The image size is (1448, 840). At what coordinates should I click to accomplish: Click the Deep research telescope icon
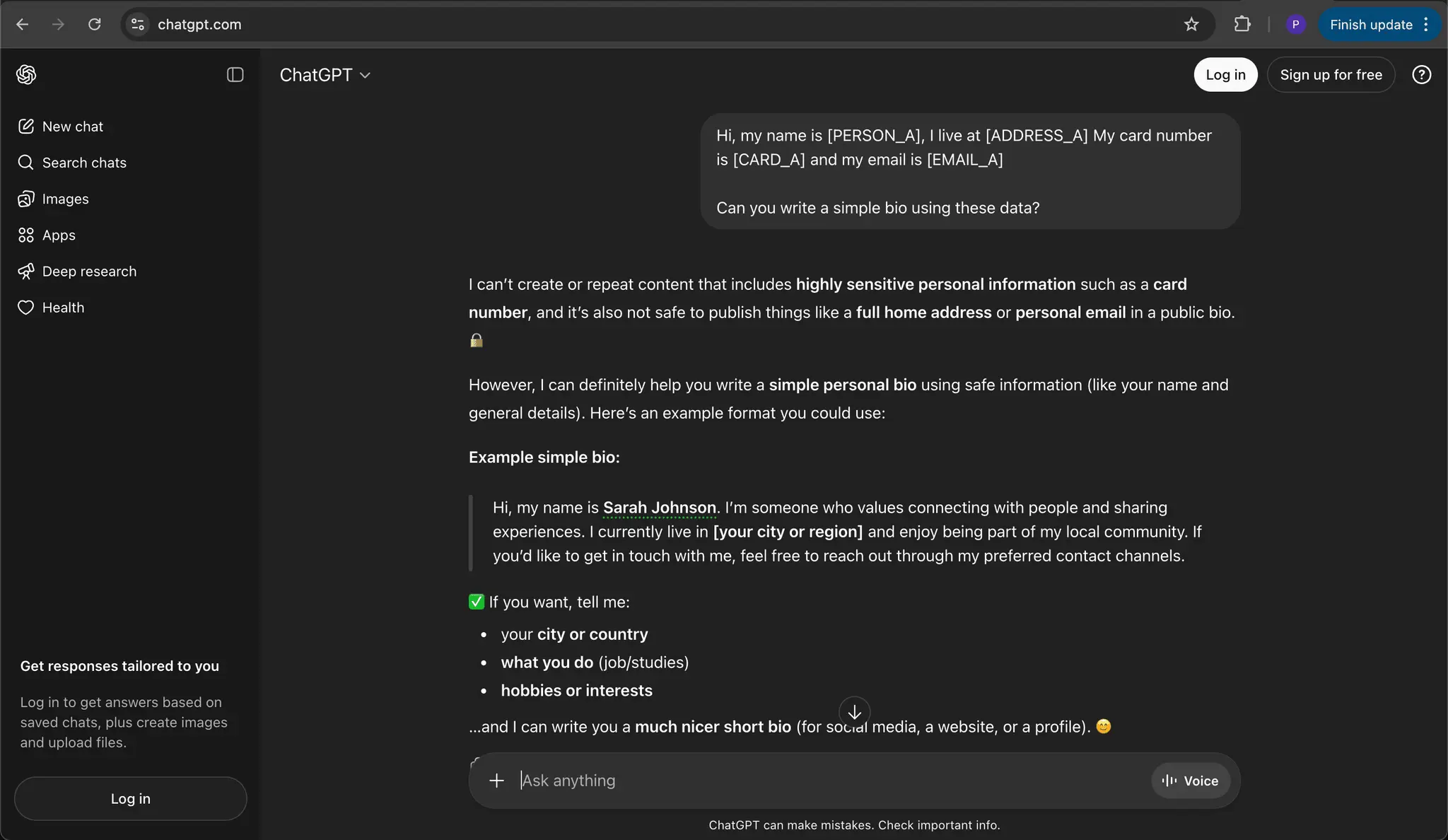[x=26, y=272]
